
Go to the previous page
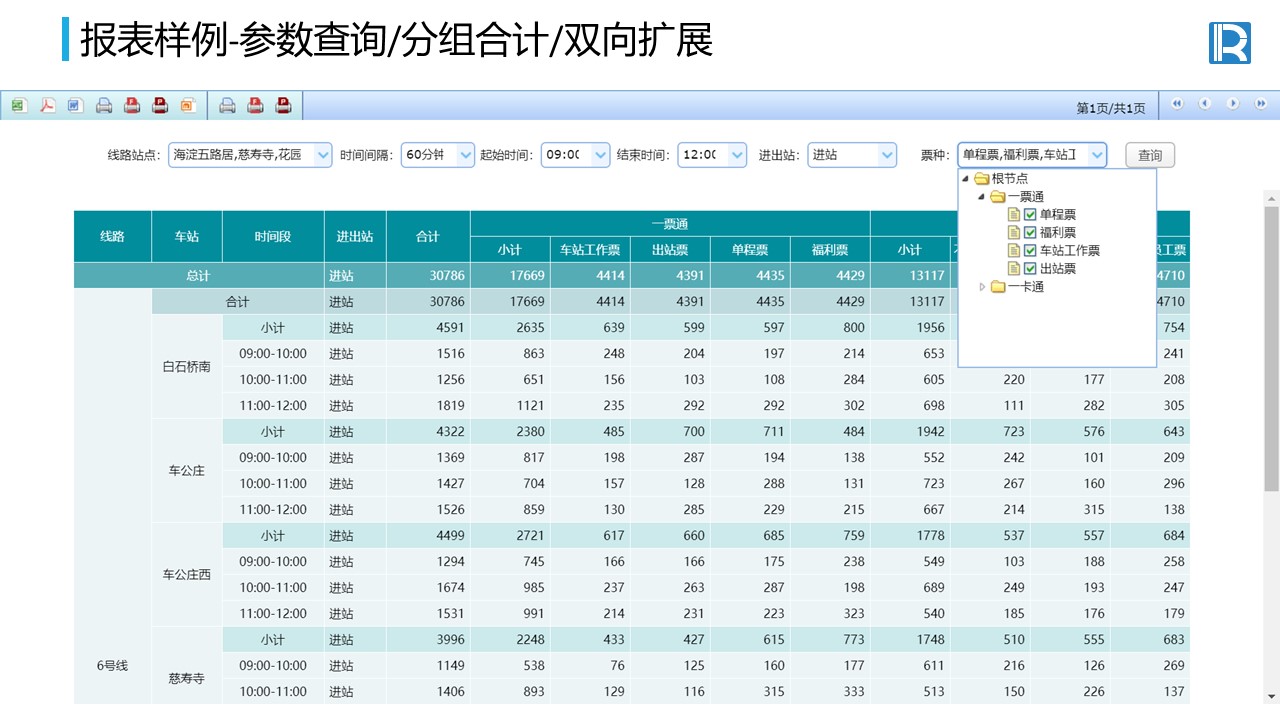click(1205, 103)
